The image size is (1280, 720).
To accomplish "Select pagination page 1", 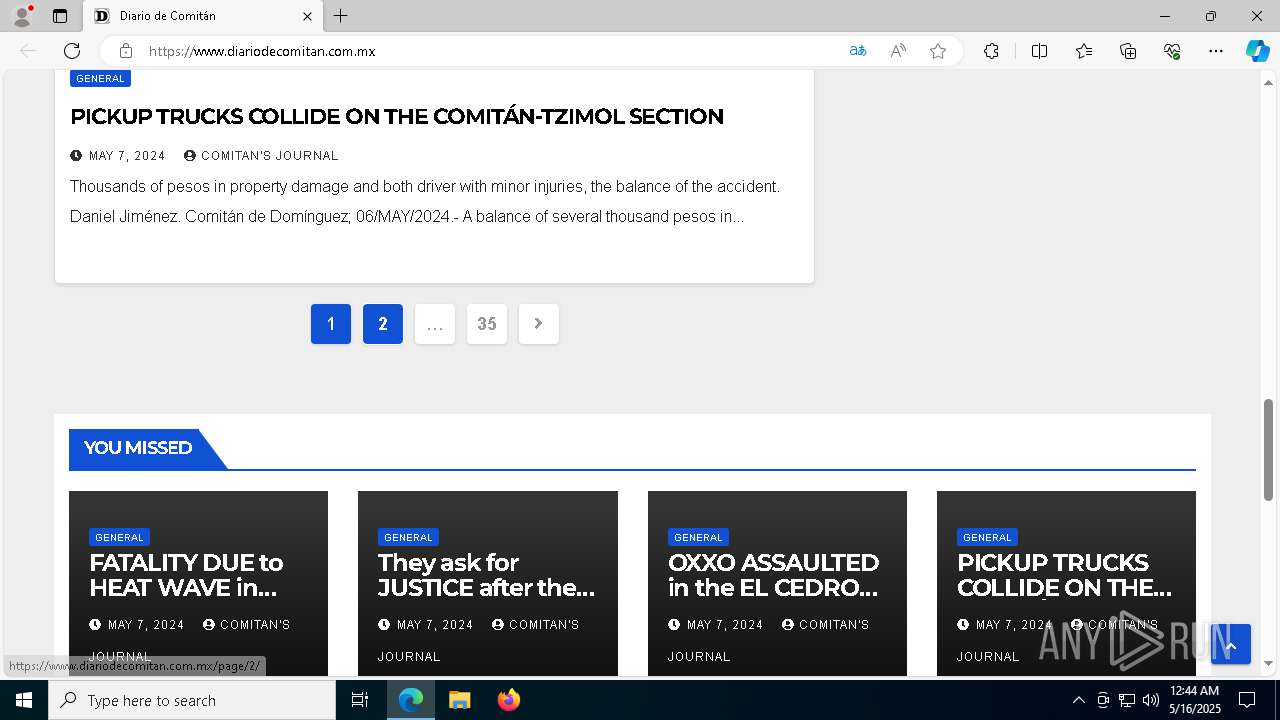I will pos(331,324).
